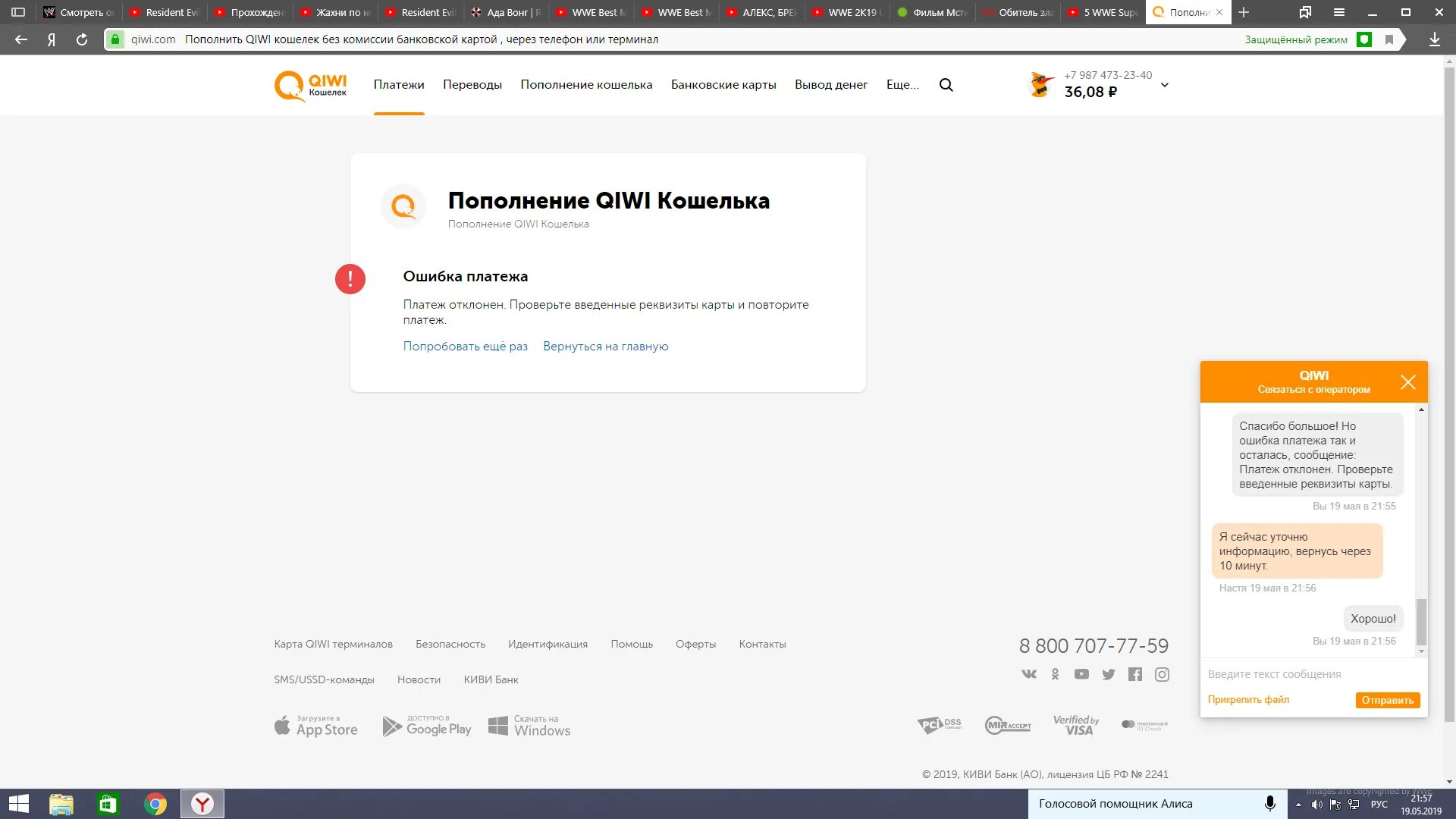The width and height of the screenshot is (1456, 819).
Task: Open the browser hamburger menu
Action: pos(1339,12)
